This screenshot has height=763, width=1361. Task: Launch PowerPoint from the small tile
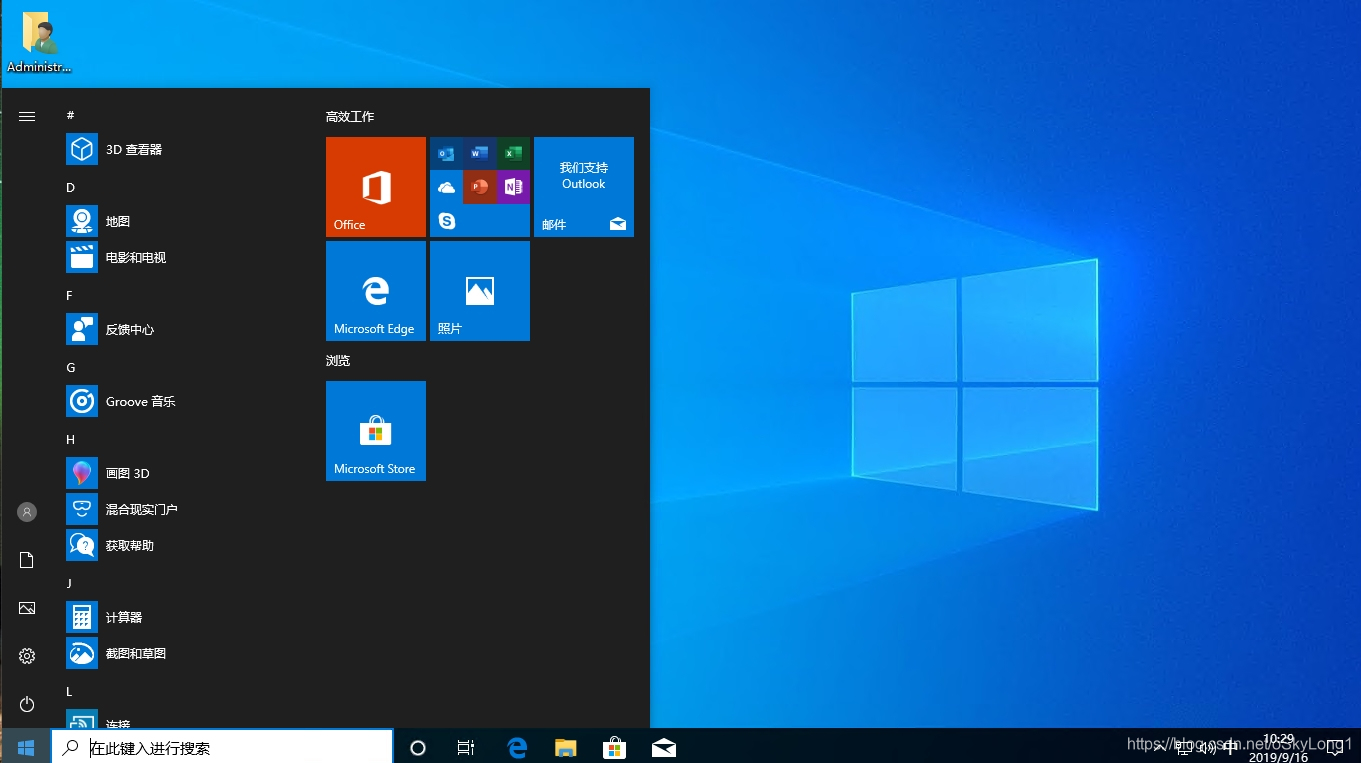point(480,187)
